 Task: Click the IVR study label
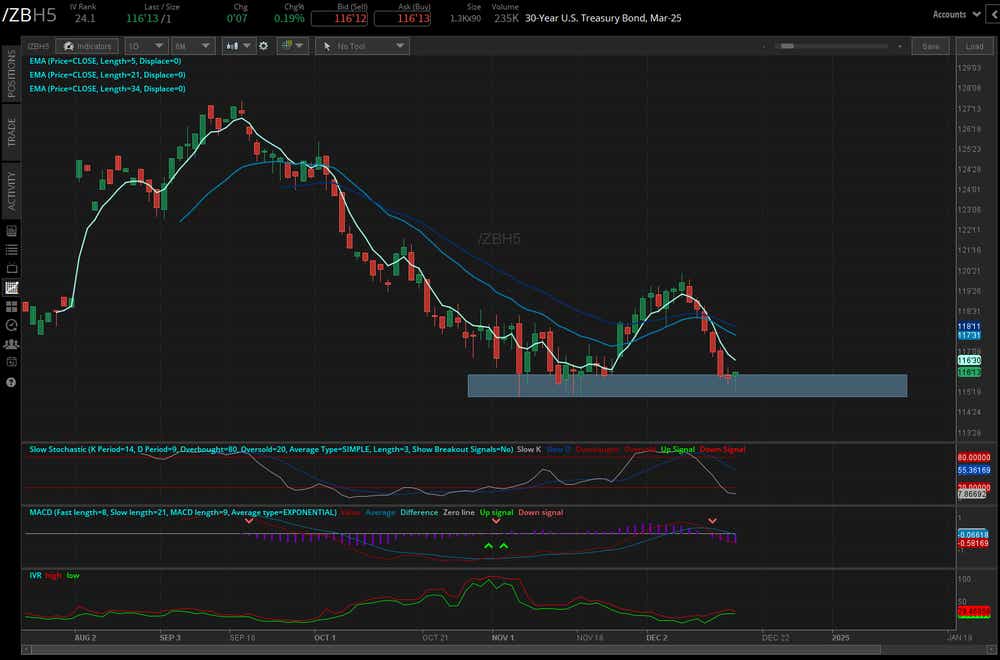pos(35,576)
